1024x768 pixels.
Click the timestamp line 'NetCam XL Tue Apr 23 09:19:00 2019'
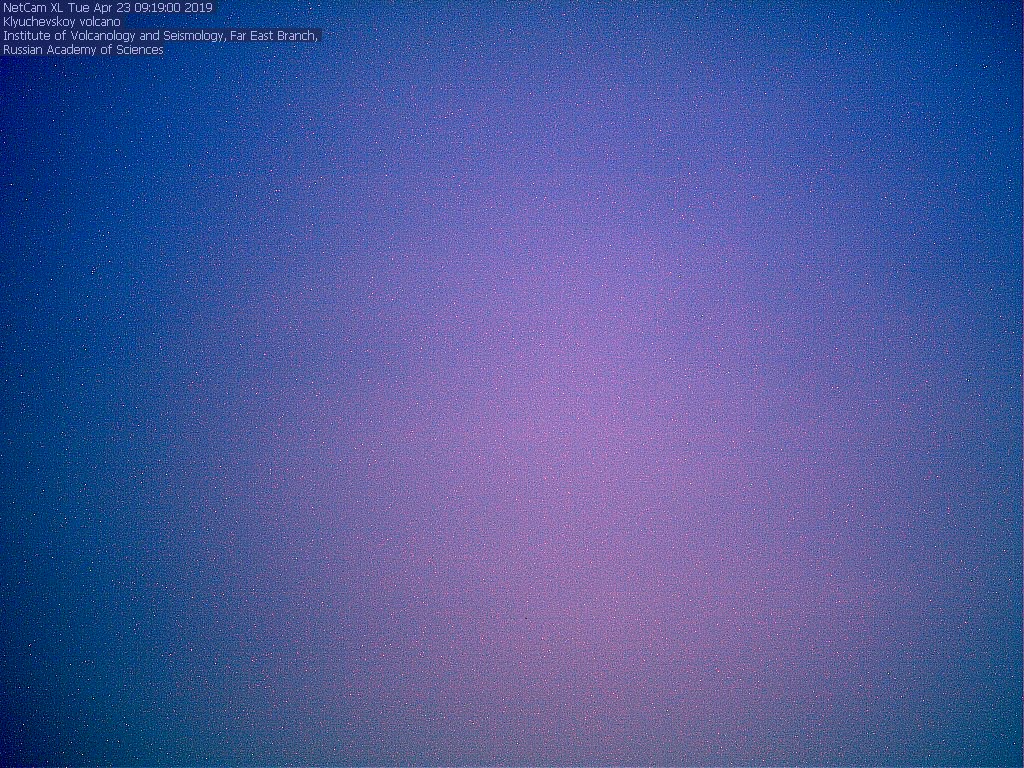click(x=108, y=8)
